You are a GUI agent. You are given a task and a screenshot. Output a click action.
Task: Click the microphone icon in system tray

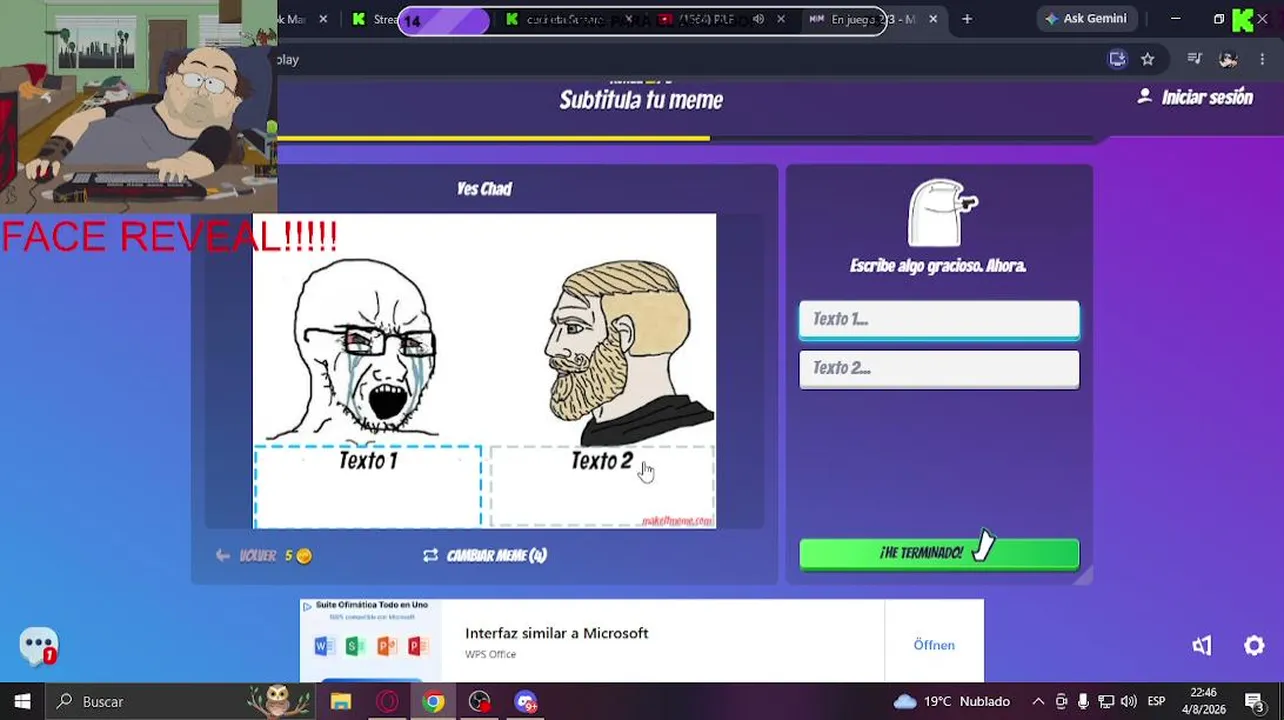pos(1083,701)
